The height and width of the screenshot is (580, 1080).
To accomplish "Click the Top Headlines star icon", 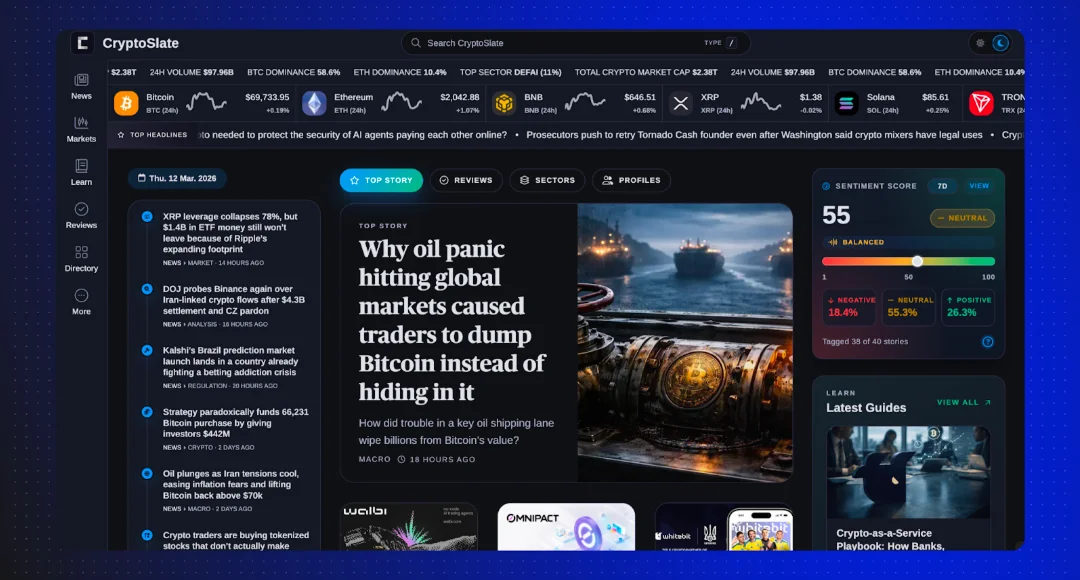I will (x=121, y=135).
